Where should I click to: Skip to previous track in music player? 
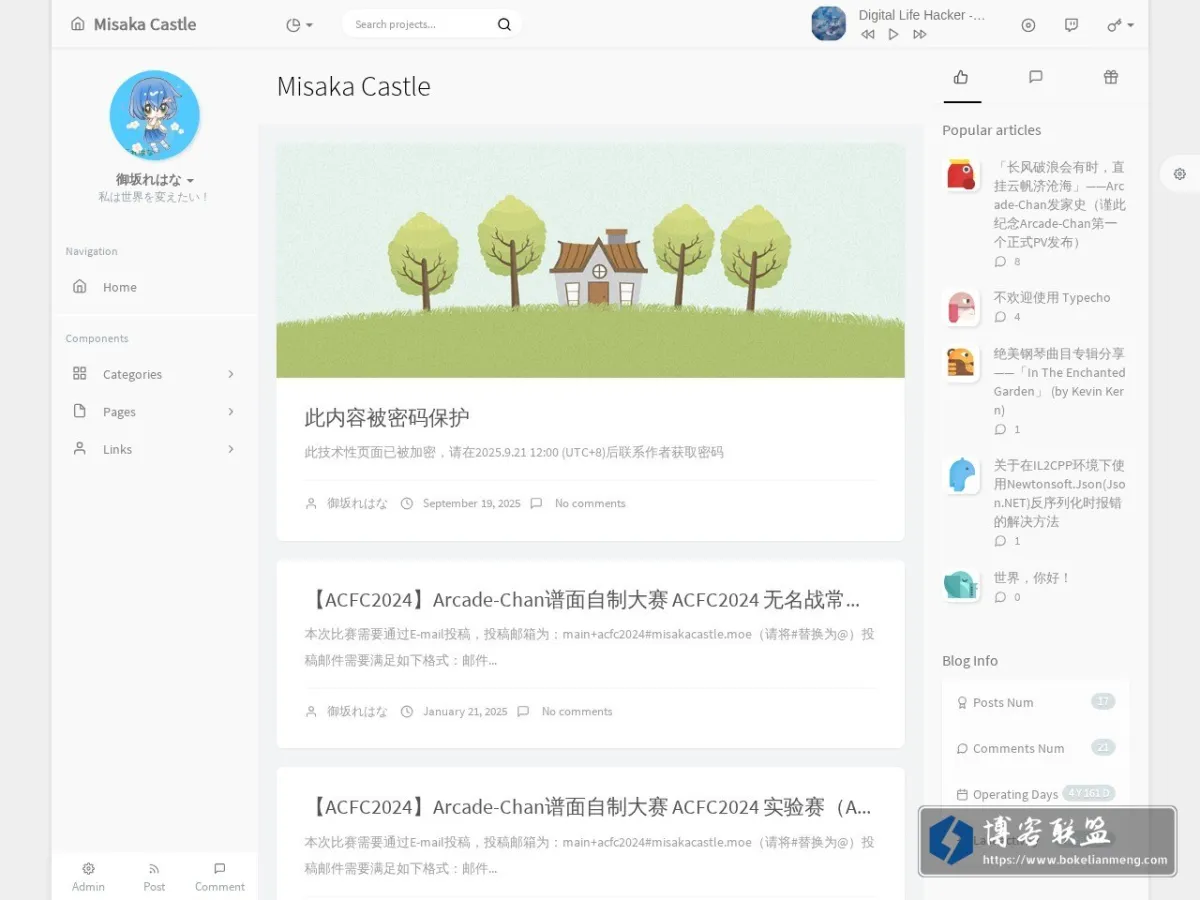(x=867, y=34)
